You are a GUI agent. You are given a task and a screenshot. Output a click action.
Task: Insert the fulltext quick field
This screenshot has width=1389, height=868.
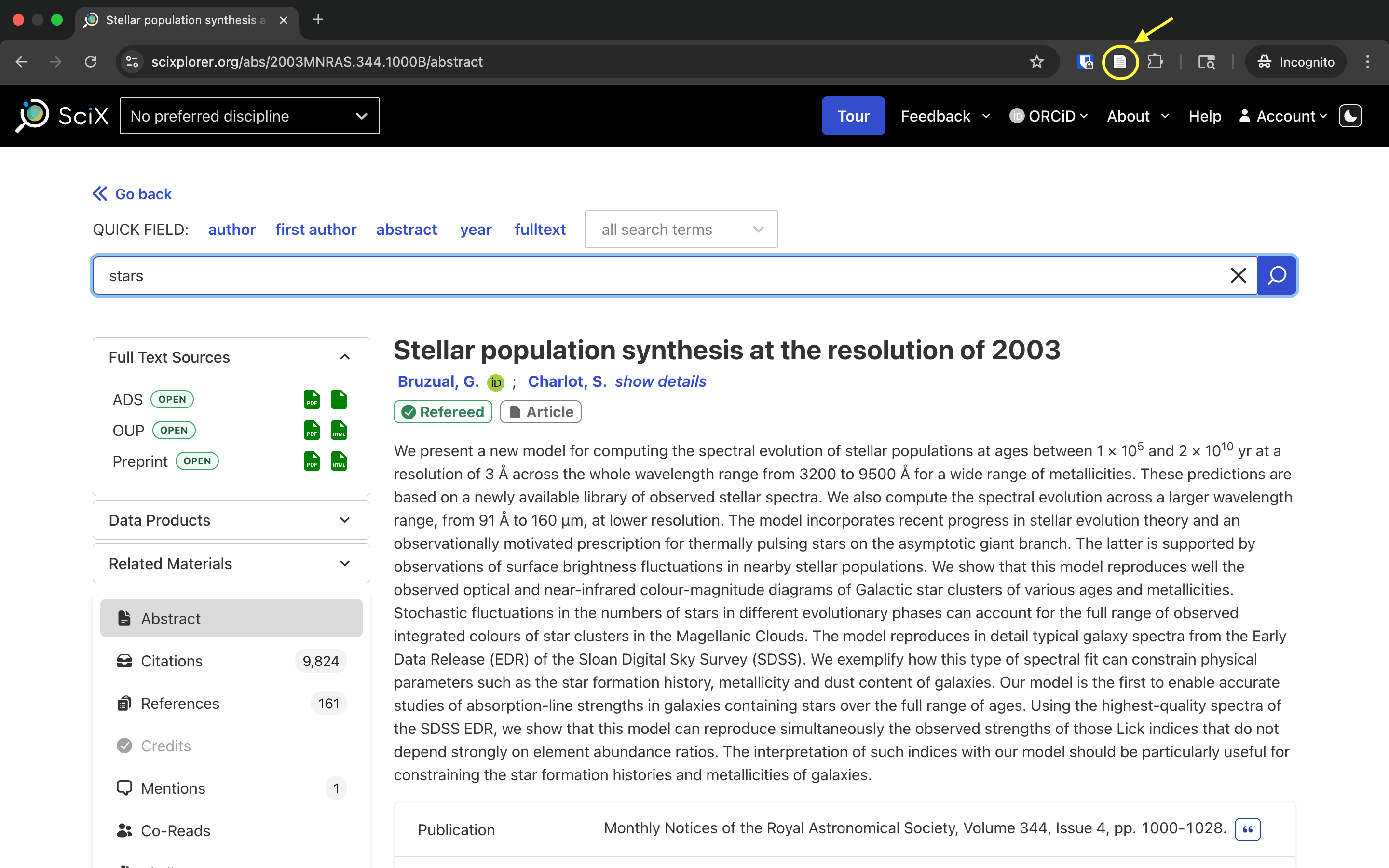click(x=540, y=230)
